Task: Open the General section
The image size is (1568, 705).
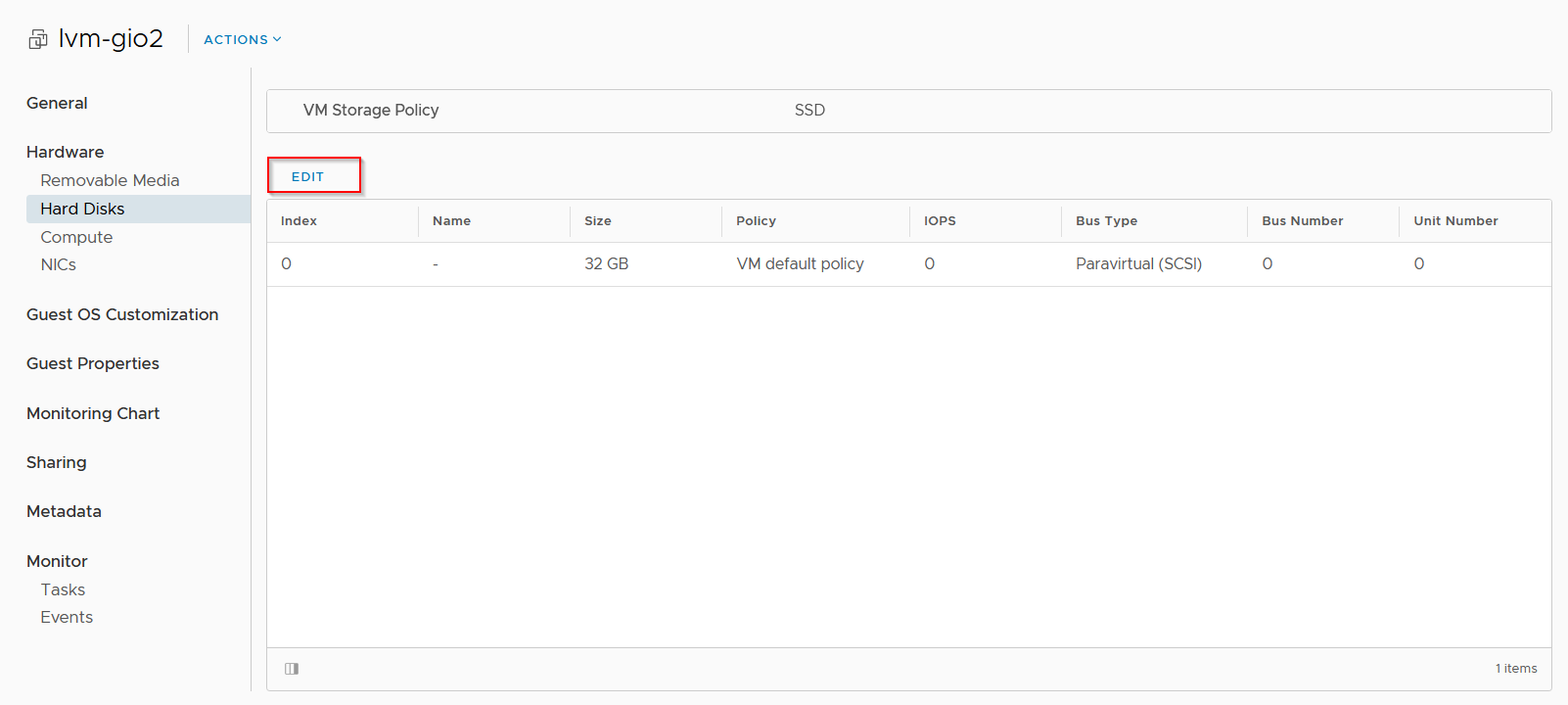Action: (x=57, y=103)
